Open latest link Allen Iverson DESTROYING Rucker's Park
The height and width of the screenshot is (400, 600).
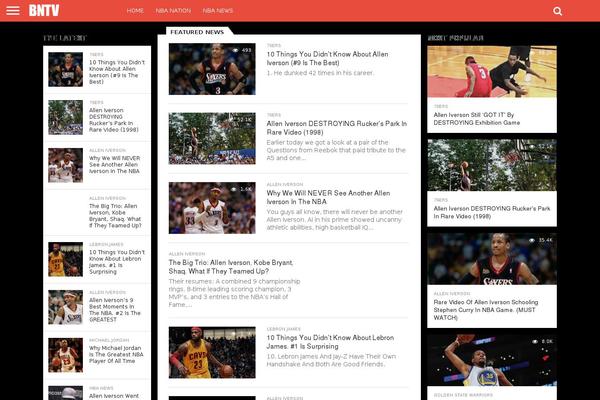[114, 120]
